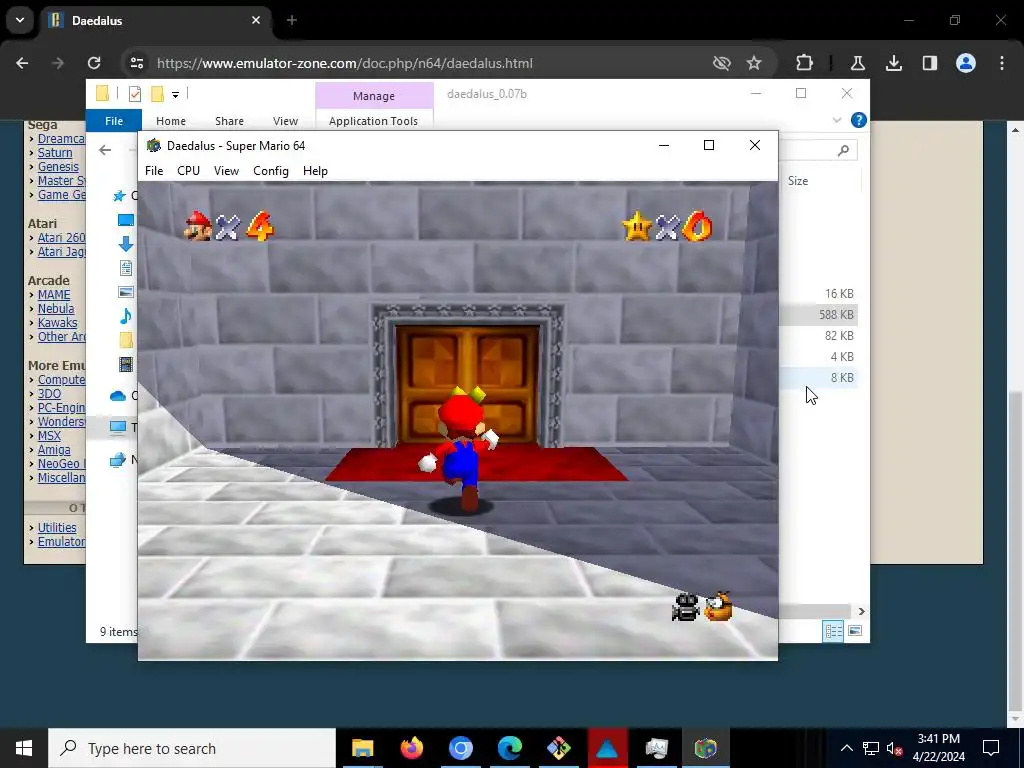Open Quick Access Toolbar customize dropdown
The width and height of the screenshot is (1024, 768).
click(x=175, y=95)
